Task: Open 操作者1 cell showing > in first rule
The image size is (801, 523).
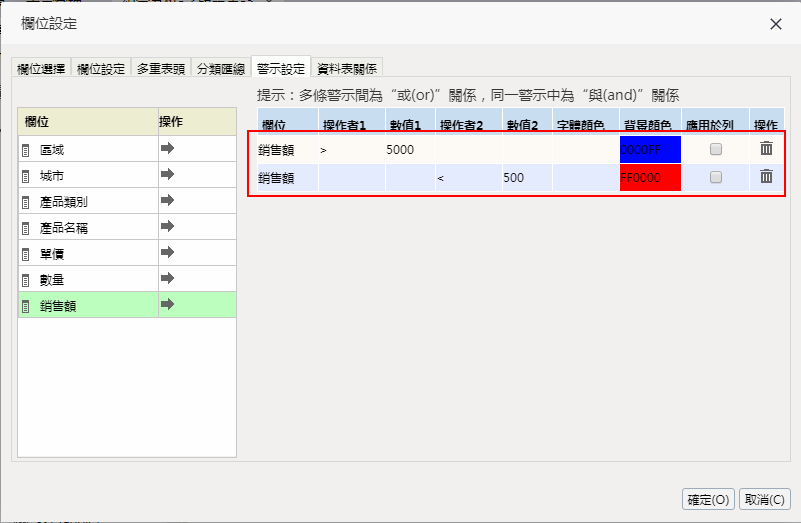Action: 350,150
